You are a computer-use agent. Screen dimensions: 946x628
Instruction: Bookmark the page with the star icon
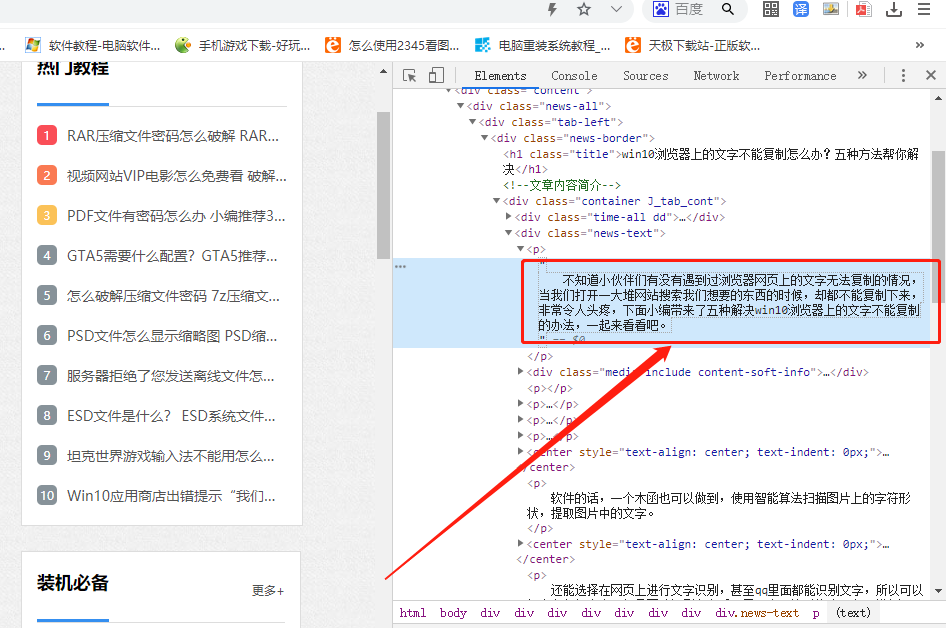pyautogui.click(x=583, y=9)
